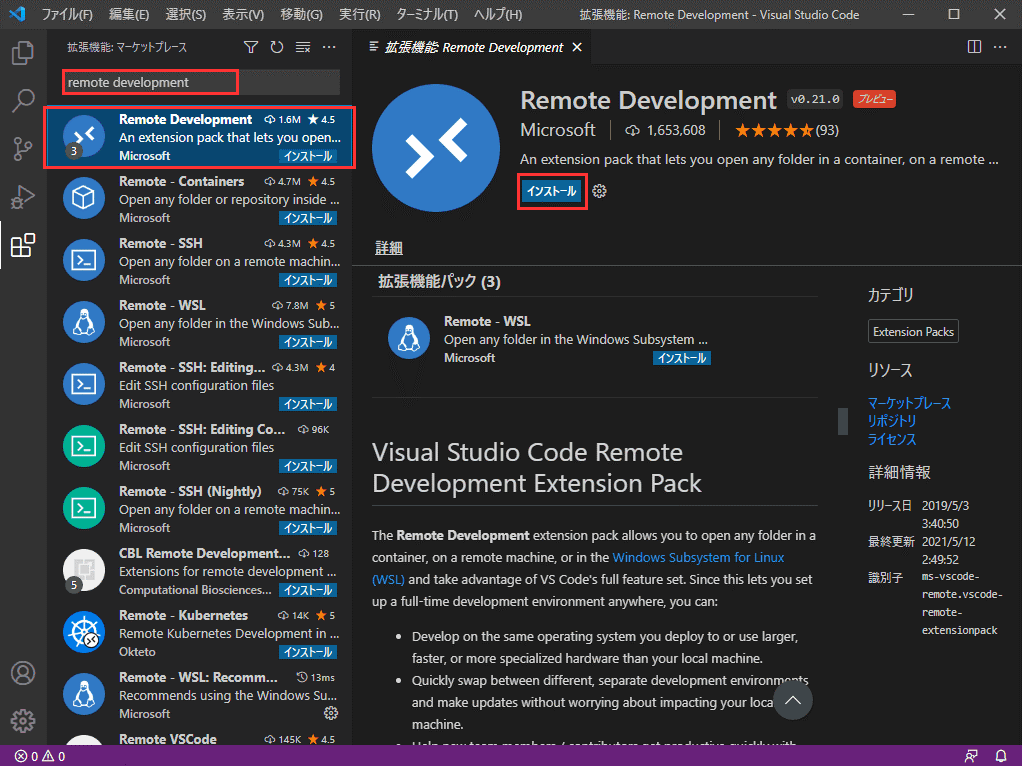Select the Extensions view icon

[x=23, y=245]
